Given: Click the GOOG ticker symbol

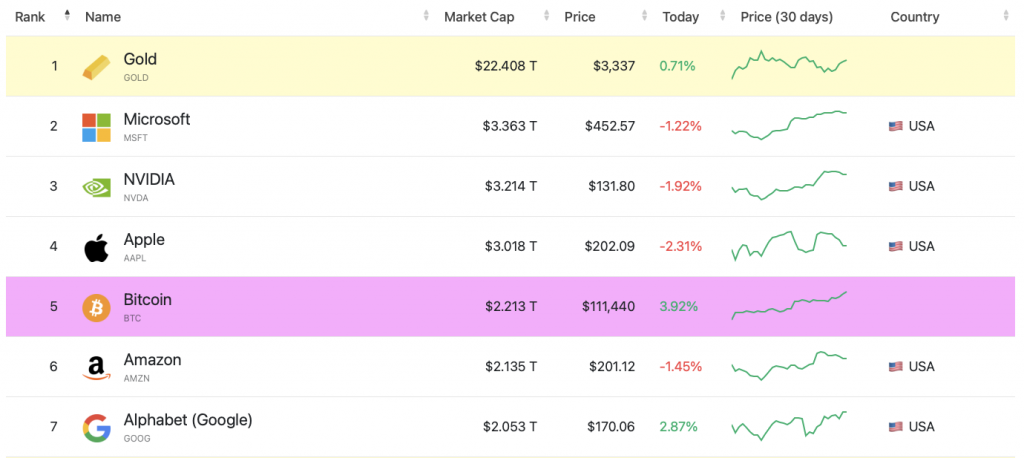Looking at the screenshot, I should pos(136,438).
